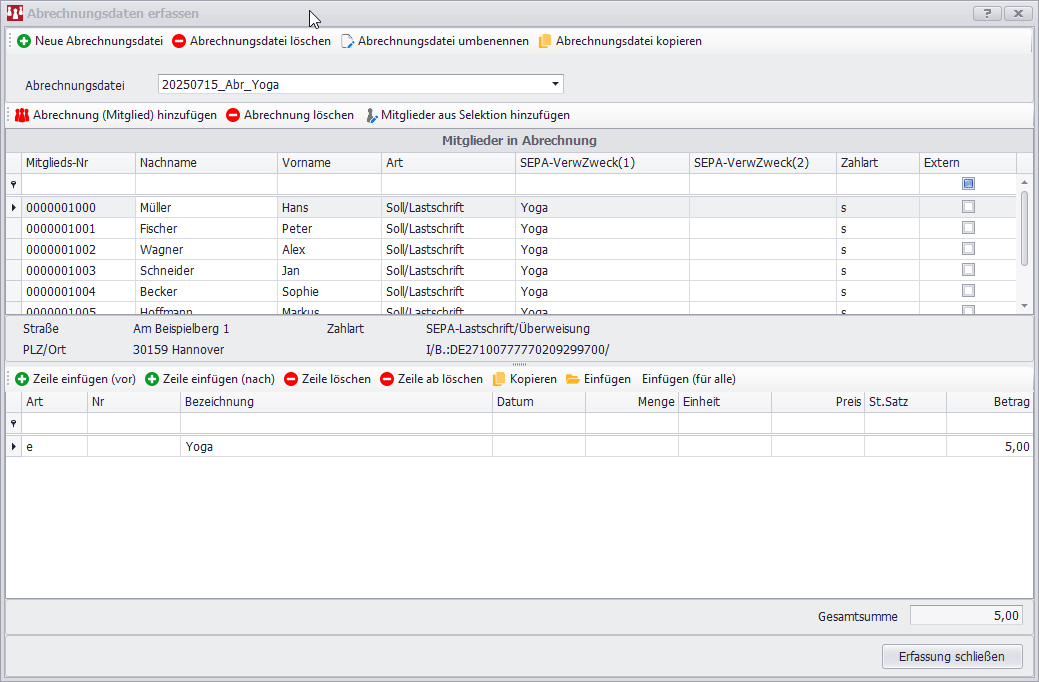Expand the Yoga line item row indicator

coord(14,447)
